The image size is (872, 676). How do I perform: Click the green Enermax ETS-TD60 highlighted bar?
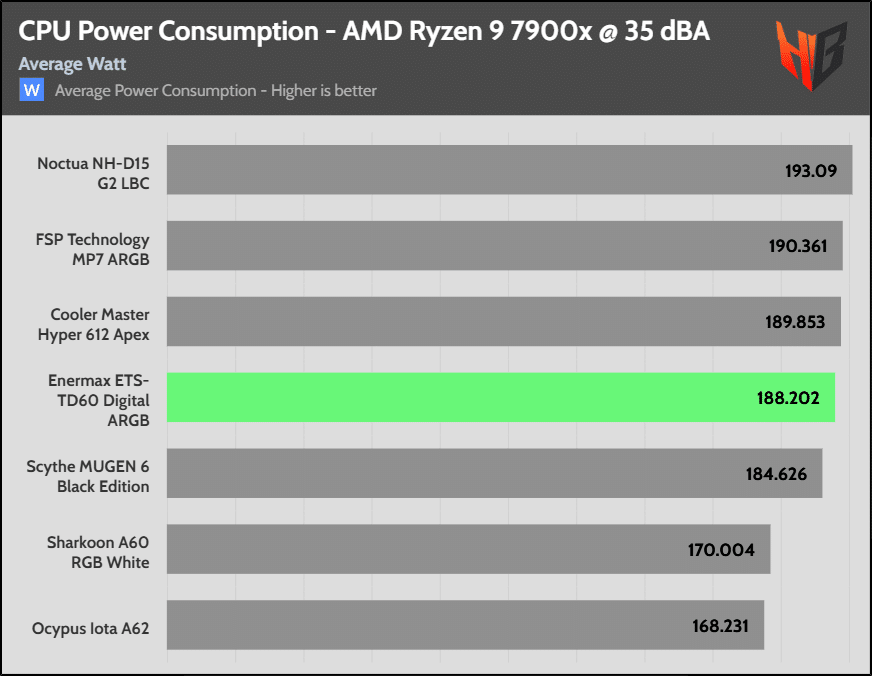pos(501,397)
